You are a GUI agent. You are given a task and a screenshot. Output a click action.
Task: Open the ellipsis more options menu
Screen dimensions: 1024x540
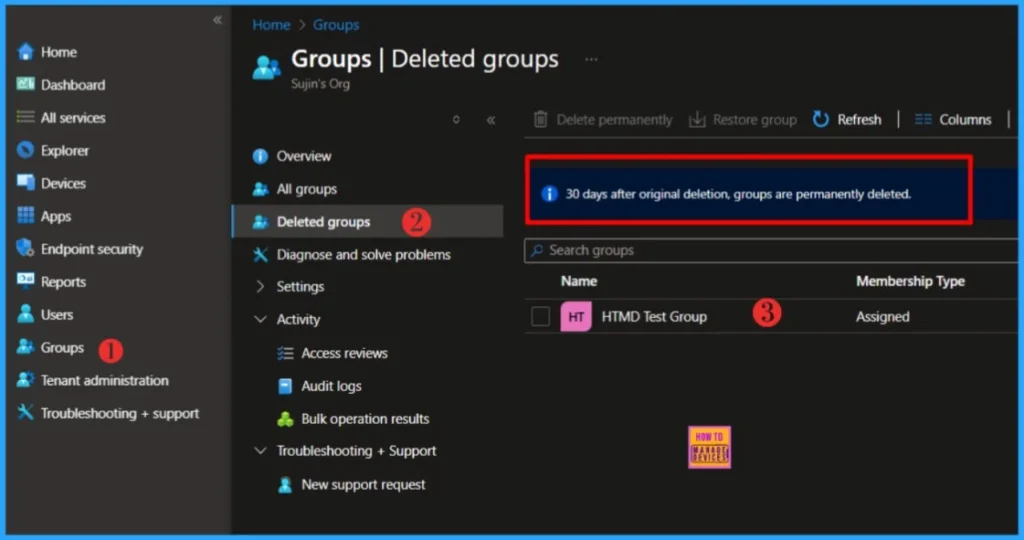(590, 59)
